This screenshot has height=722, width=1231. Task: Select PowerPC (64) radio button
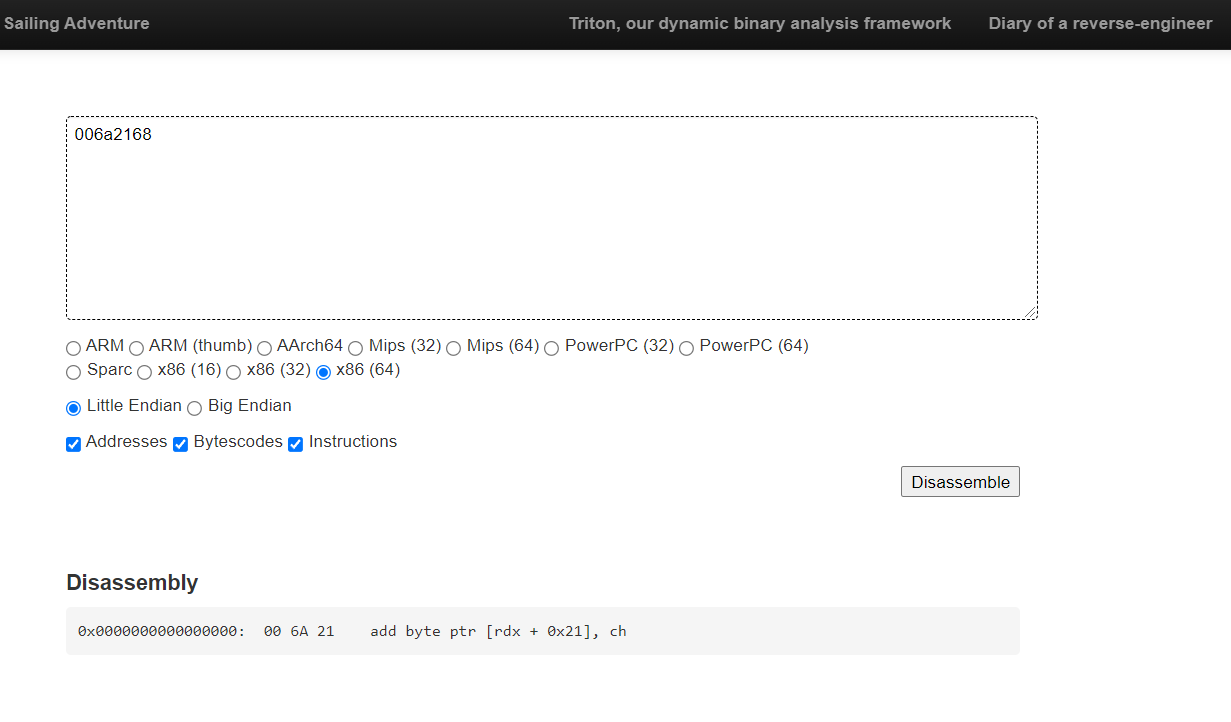[686, 348]
